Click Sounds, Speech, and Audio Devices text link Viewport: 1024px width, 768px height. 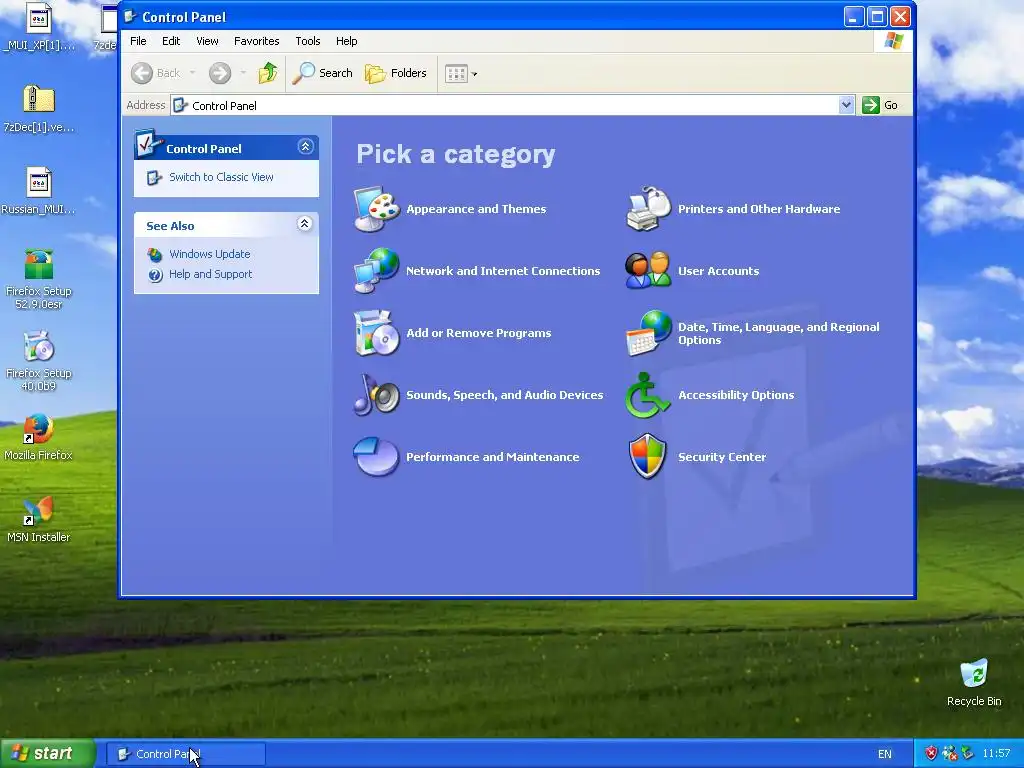coord(505,395)
